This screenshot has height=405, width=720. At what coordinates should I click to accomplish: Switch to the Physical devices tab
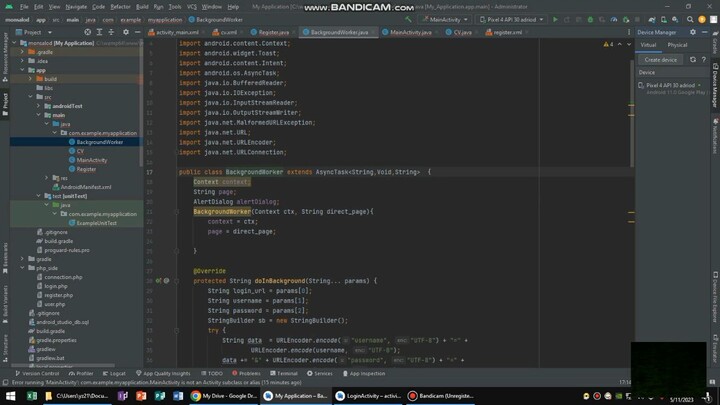tap(677, 45)
